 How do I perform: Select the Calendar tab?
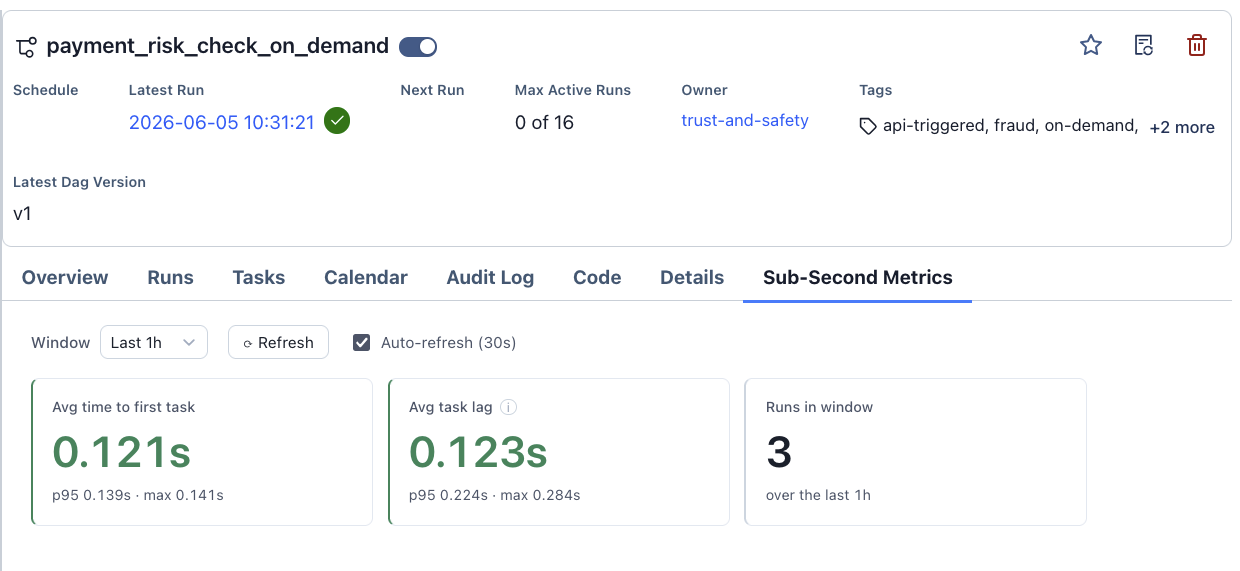pos(366,277)
